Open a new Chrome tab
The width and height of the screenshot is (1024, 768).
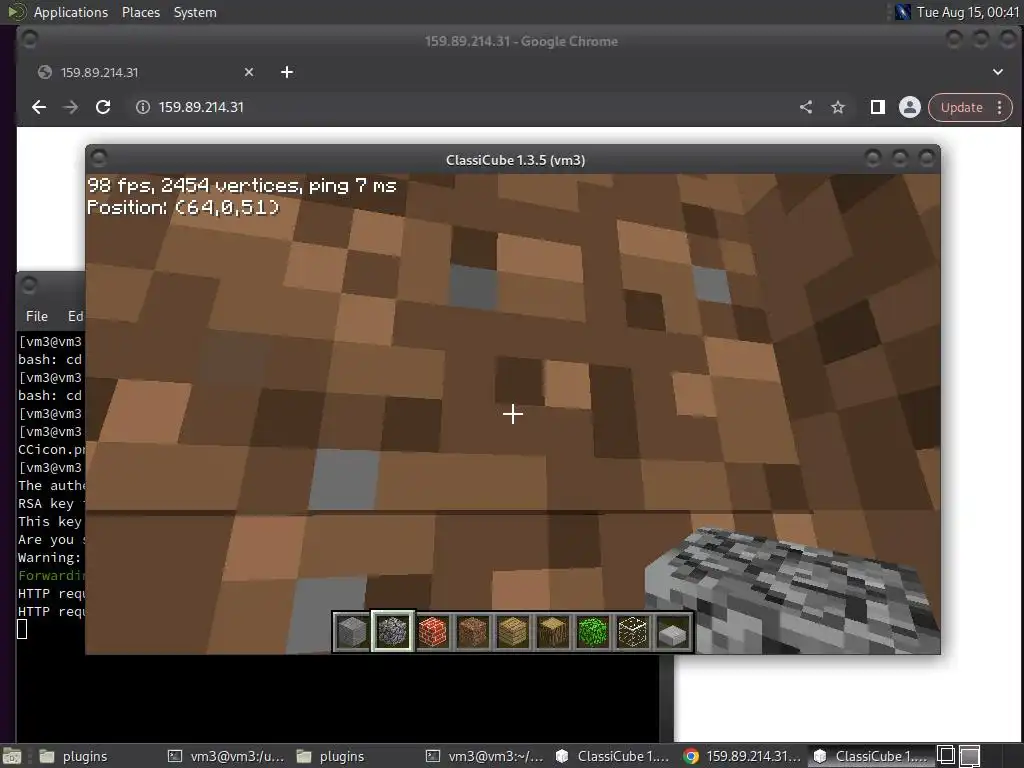pos(287,72)
